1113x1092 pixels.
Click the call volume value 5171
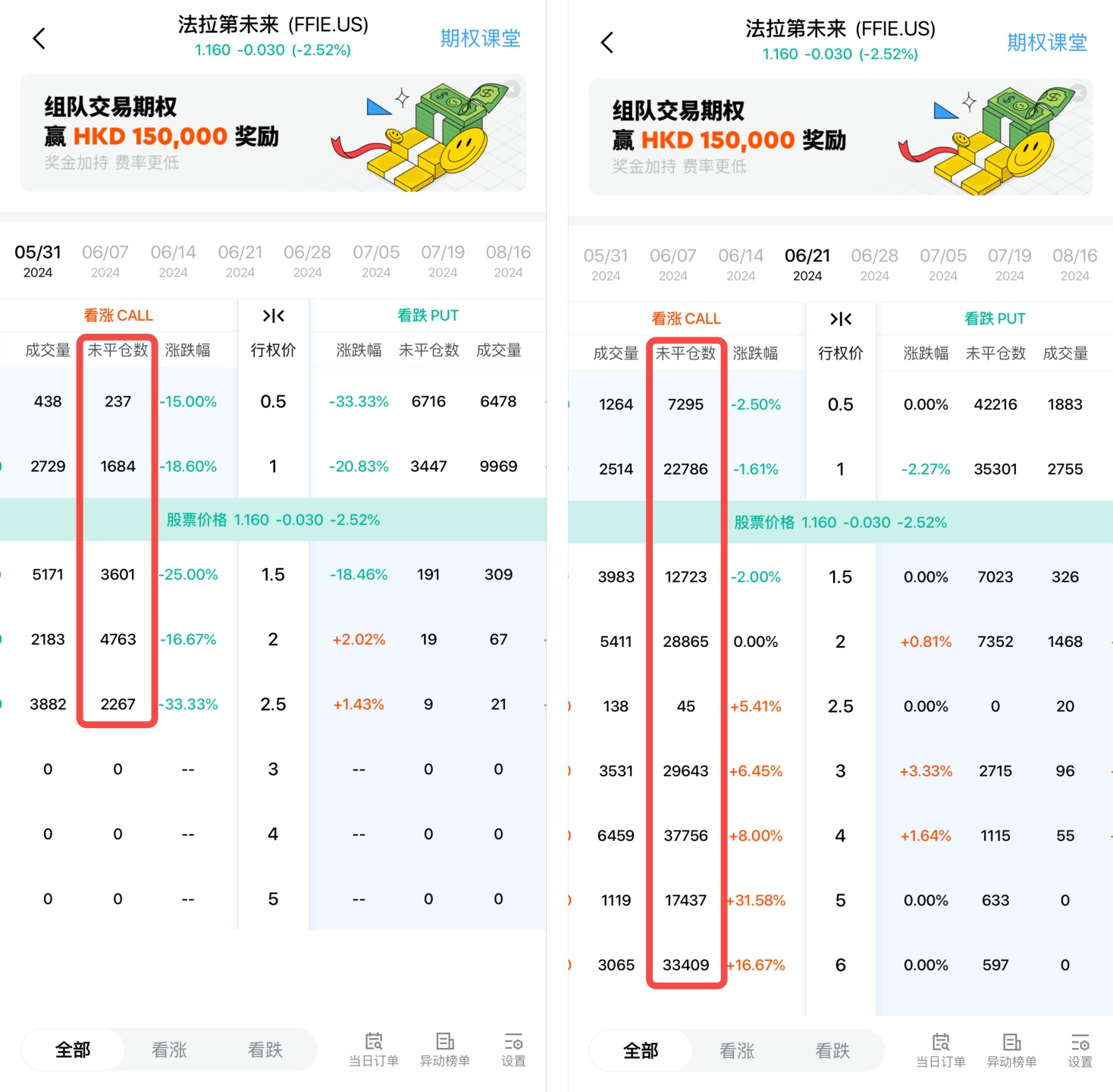(48, 575)
